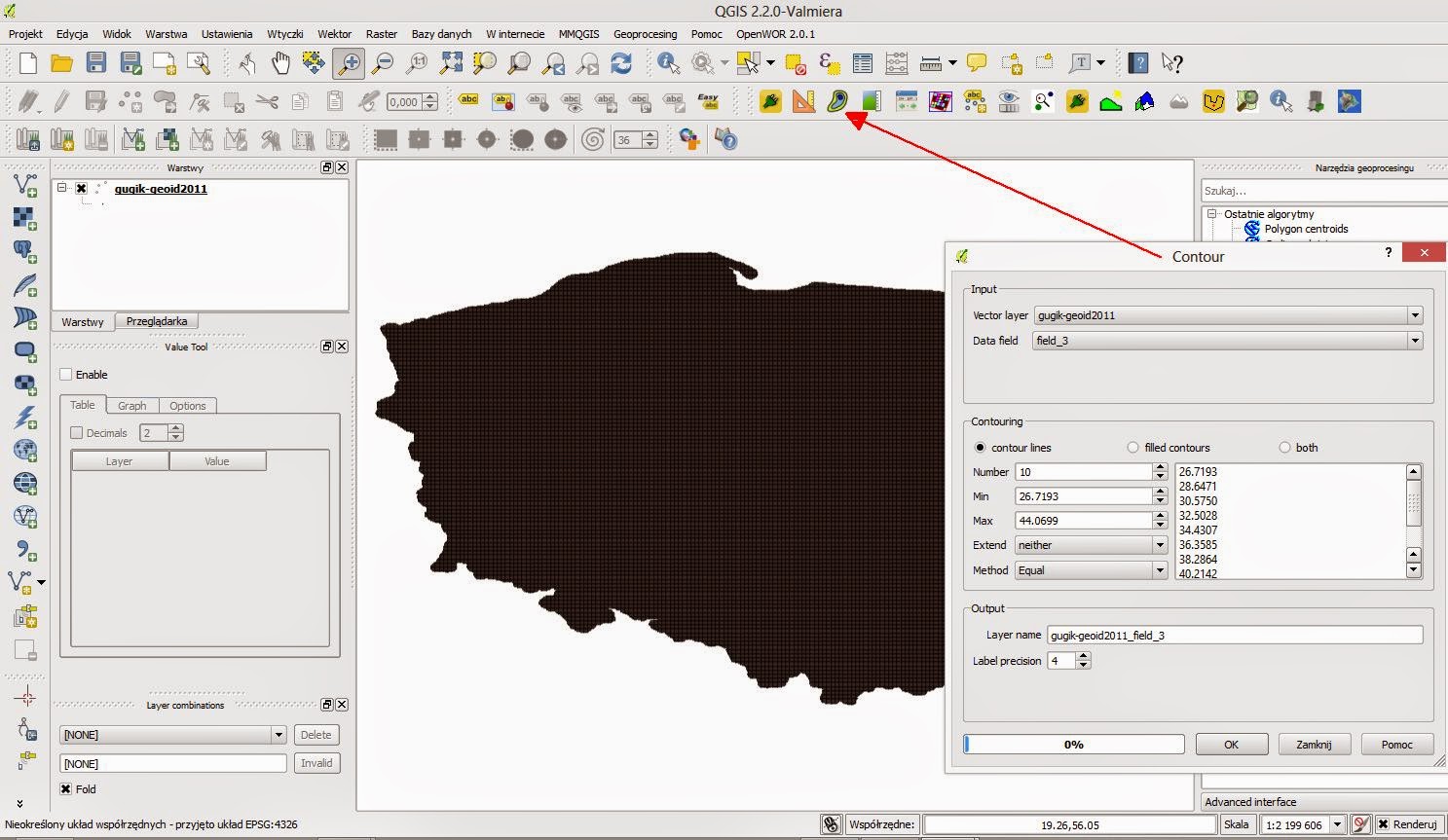Increase the Number spinbox value
This screenshot has height=840, width=1448.
[x=1160, y=467]
